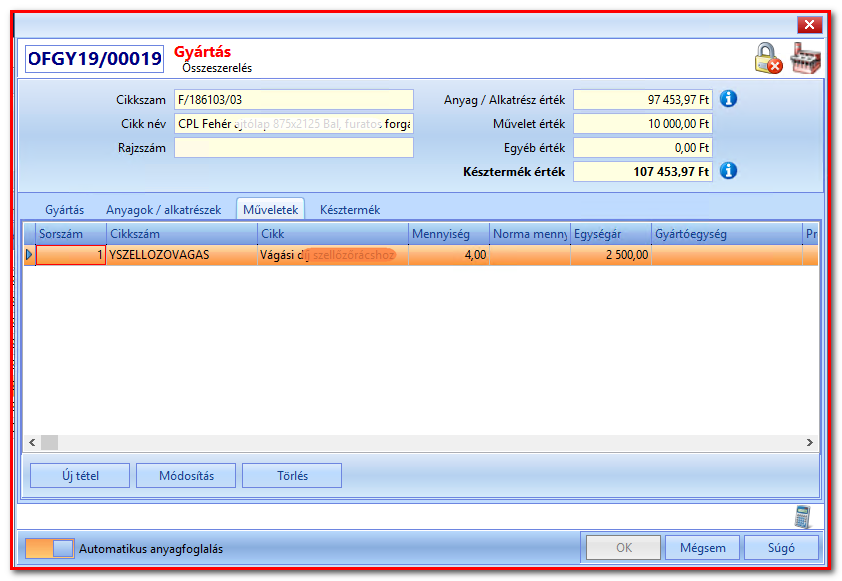The image size is (842, 581).
Task: Click the padlock icon with red X
Action: pyautogui.click(x=768, y=58)
